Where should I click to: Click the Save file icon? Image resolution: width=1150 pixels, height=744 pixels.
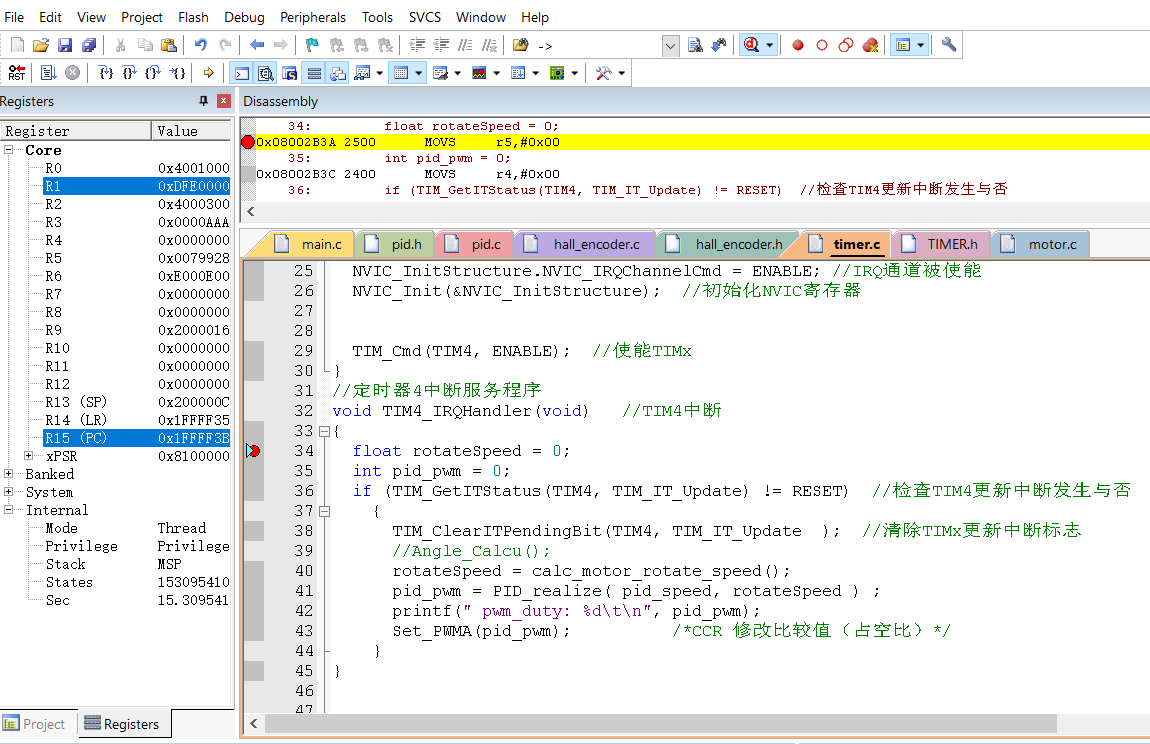pyautogui.click(x=65, y=45)
